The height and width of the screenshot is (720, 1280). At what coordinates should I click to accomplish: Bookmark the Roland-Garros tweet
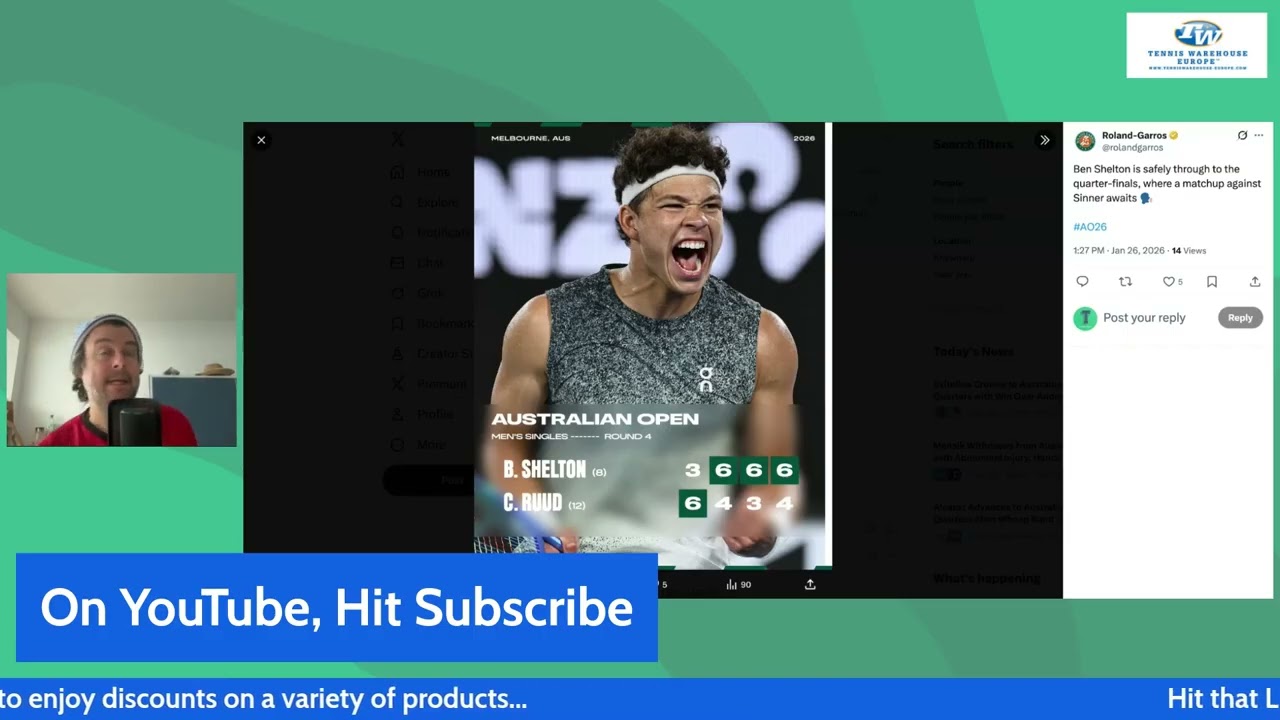(x=1211, y=282)
